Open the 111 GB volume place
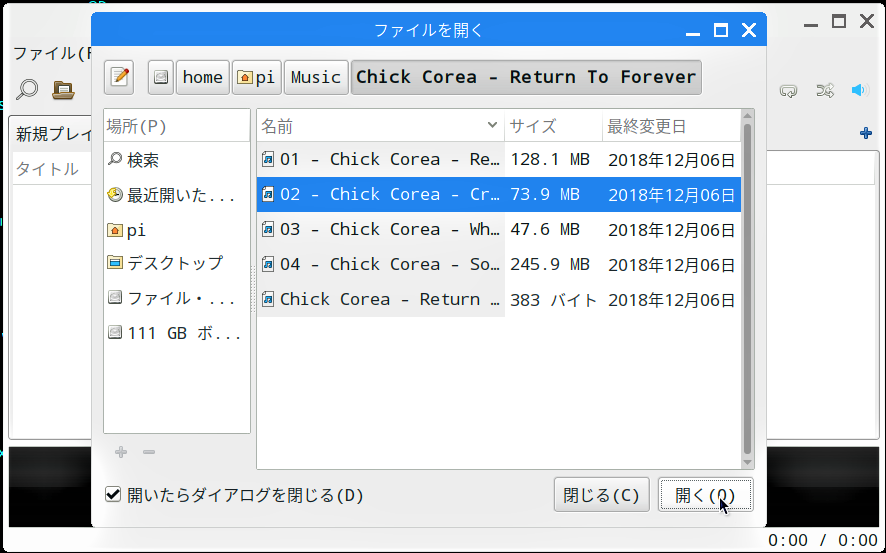The width and height of the screenshot is (886, 553). tap(176, 333)
